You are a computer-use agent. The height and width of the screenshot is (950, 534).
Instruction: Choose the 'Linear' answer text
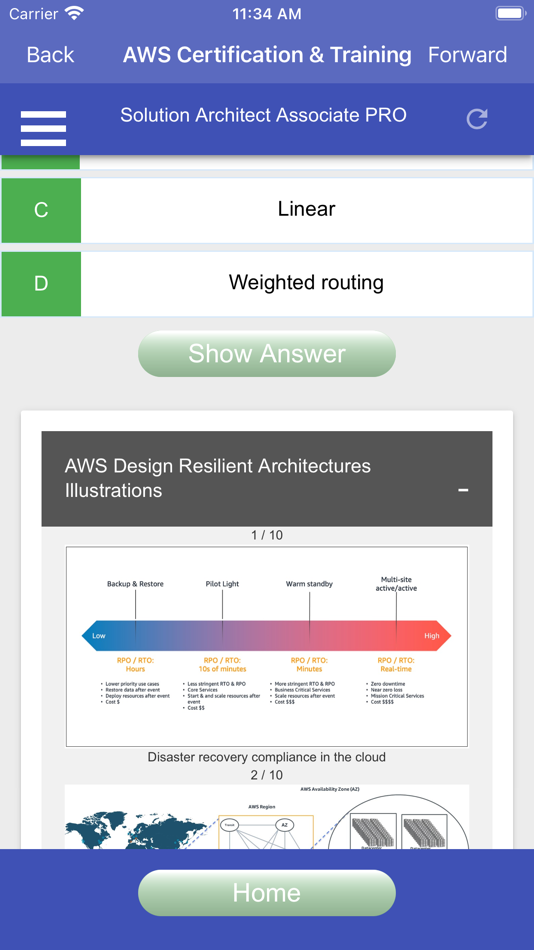tap(306, 209)
